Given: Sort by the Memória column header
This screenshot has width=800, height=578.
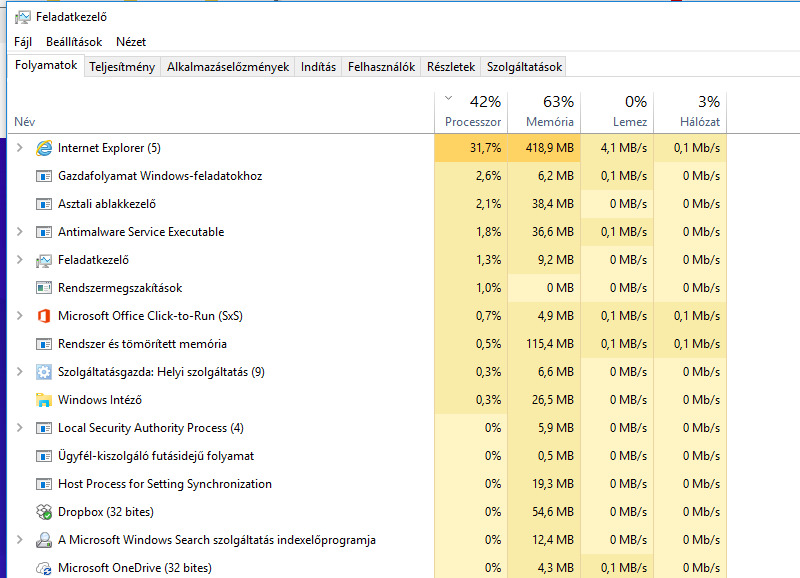Looking at the screenshot, I should [x=544, y=112].
